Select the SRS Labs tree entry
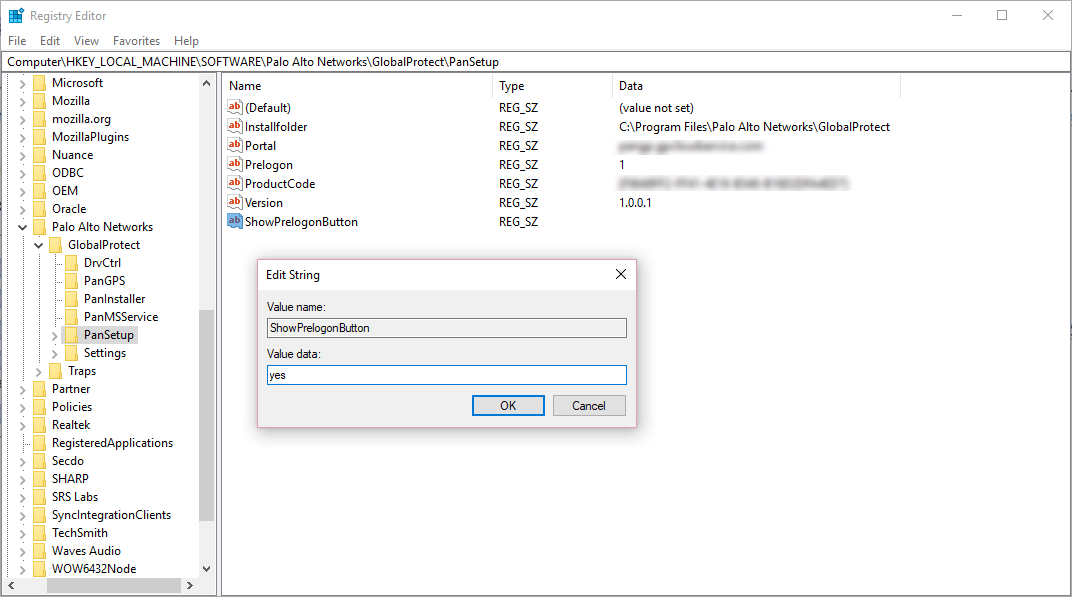 pyautogui.click(x=75, y=496)
